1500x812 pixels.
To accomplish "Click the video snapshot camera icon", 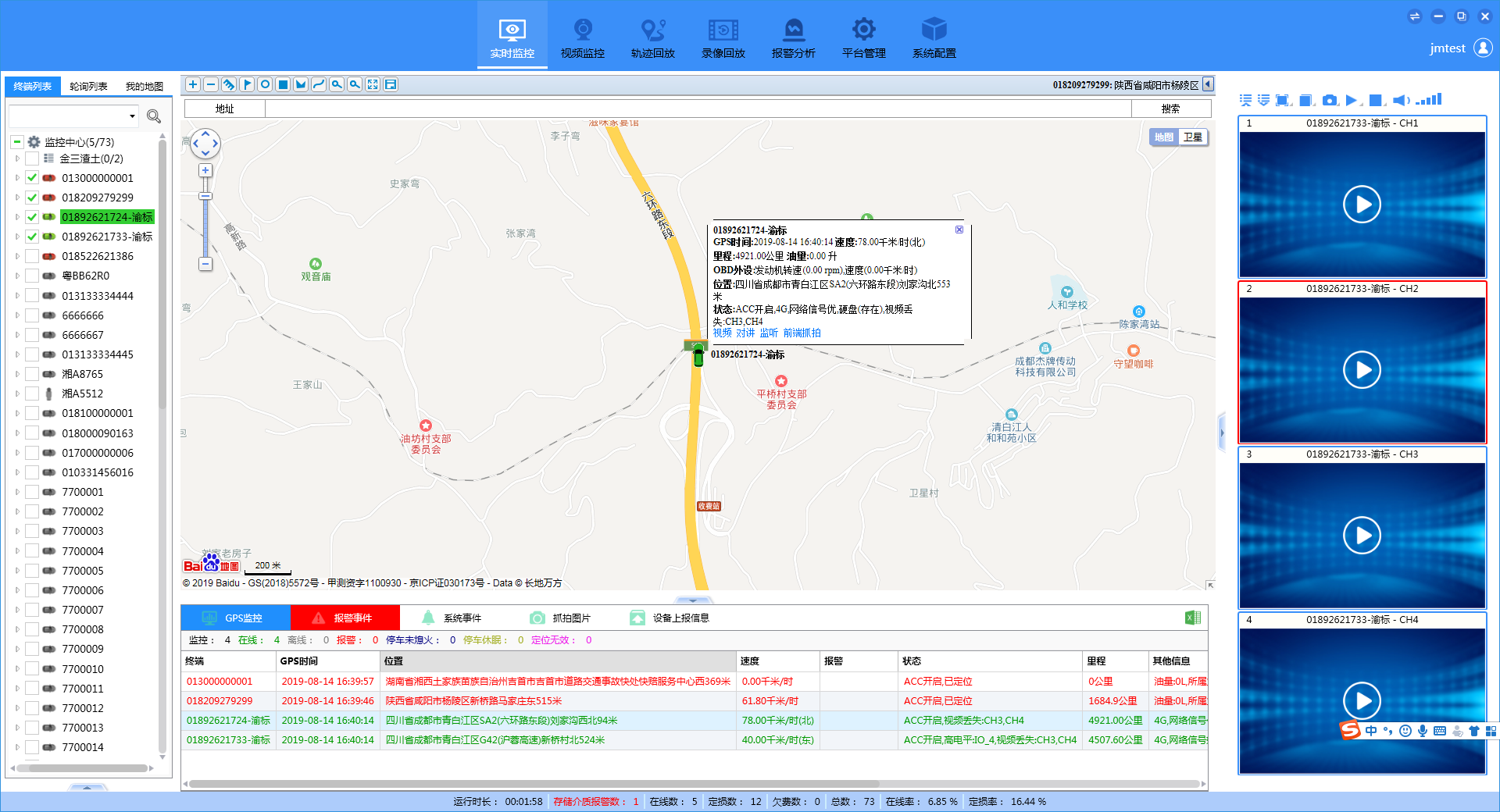I will click(x=1330, y=100).
